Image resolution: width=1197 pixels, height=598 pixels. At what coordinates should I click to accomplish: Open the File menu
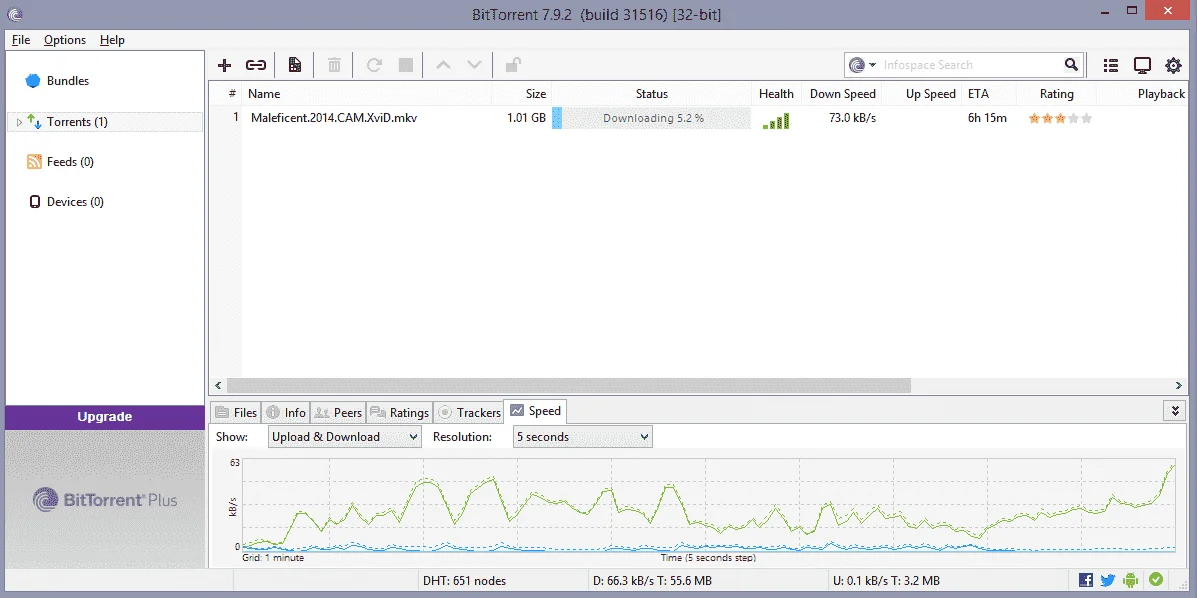(21, 40)
